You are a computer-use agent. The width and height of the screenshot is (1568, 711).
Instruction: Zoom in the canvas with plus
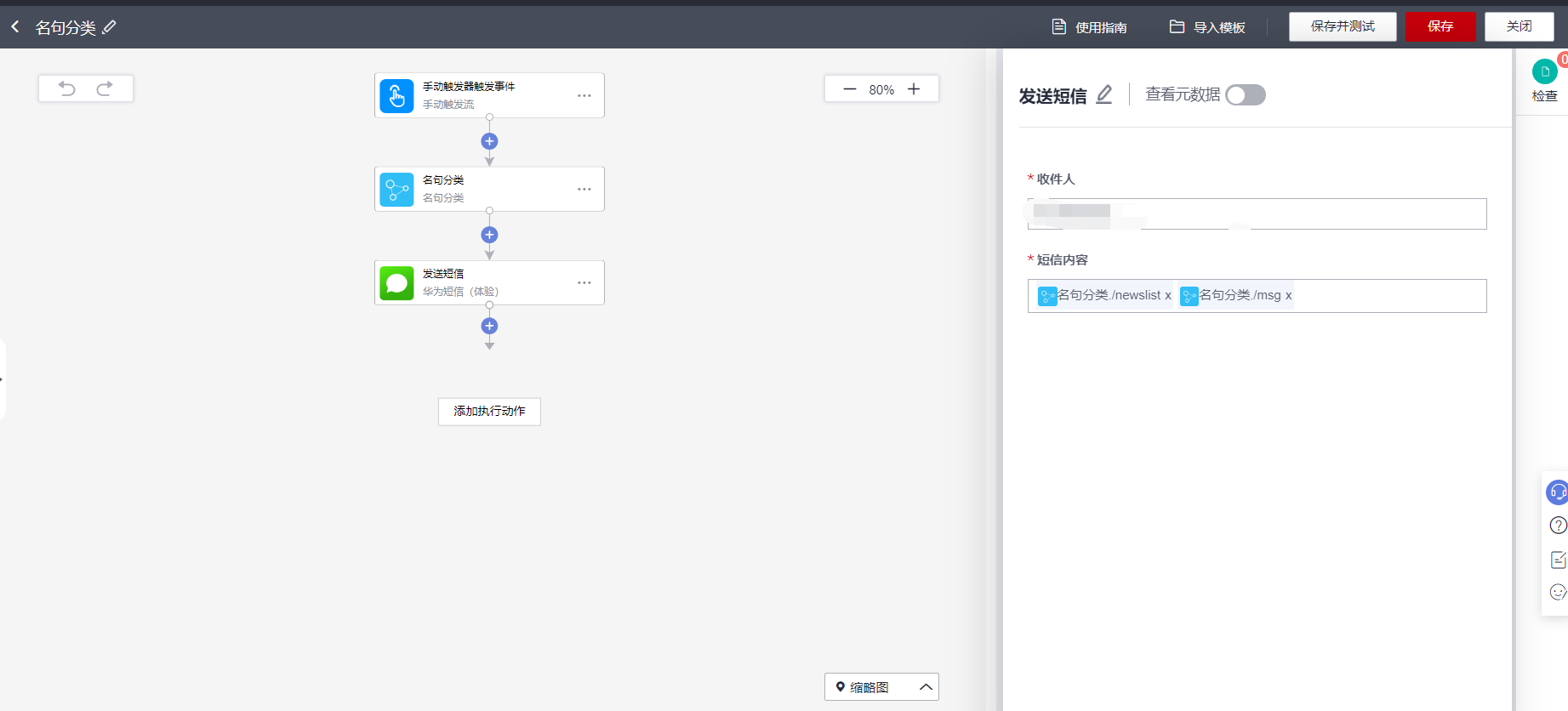[914, 89]
